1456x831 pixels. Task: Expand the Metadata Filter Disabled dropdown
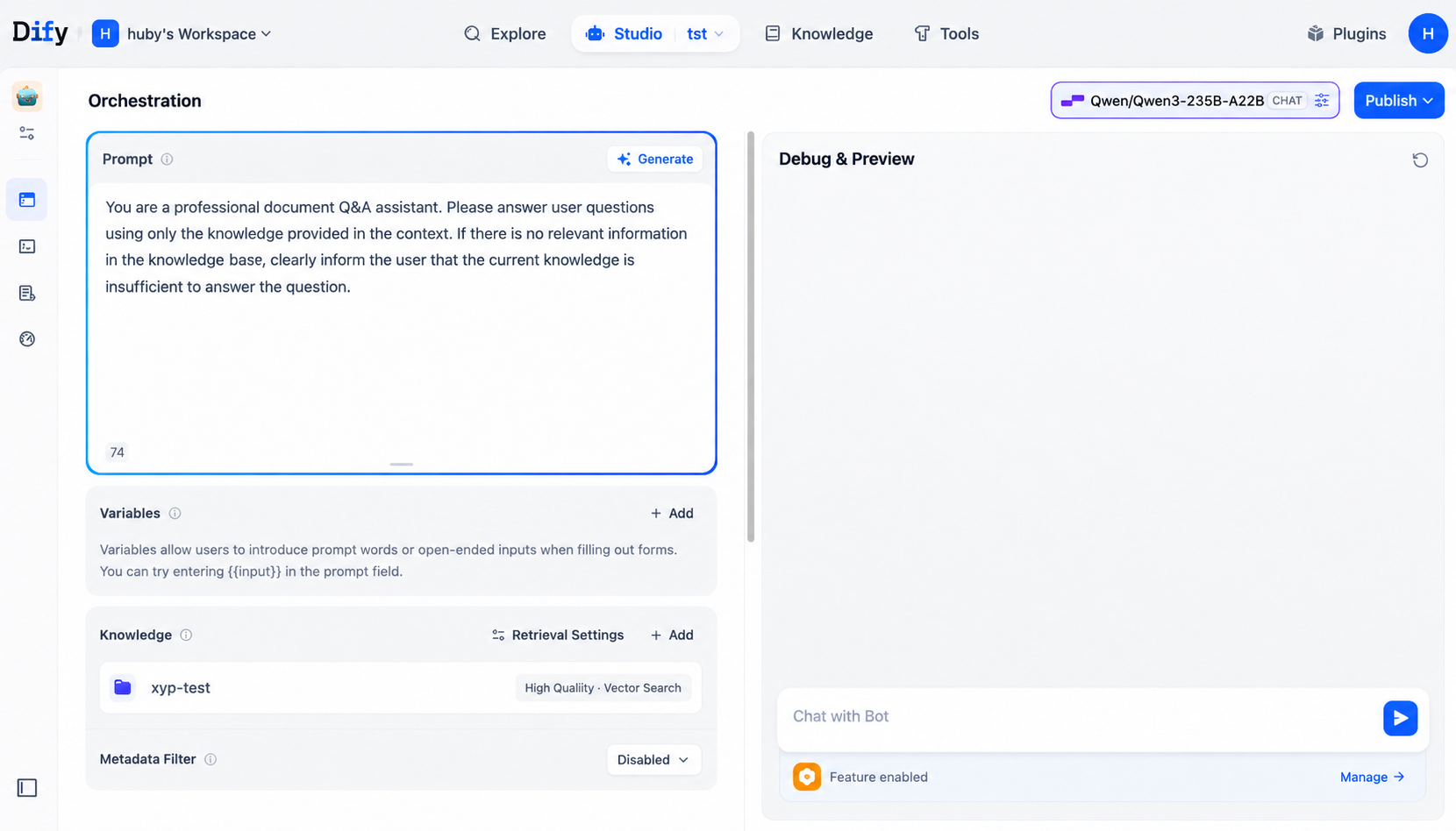(653, 760)
